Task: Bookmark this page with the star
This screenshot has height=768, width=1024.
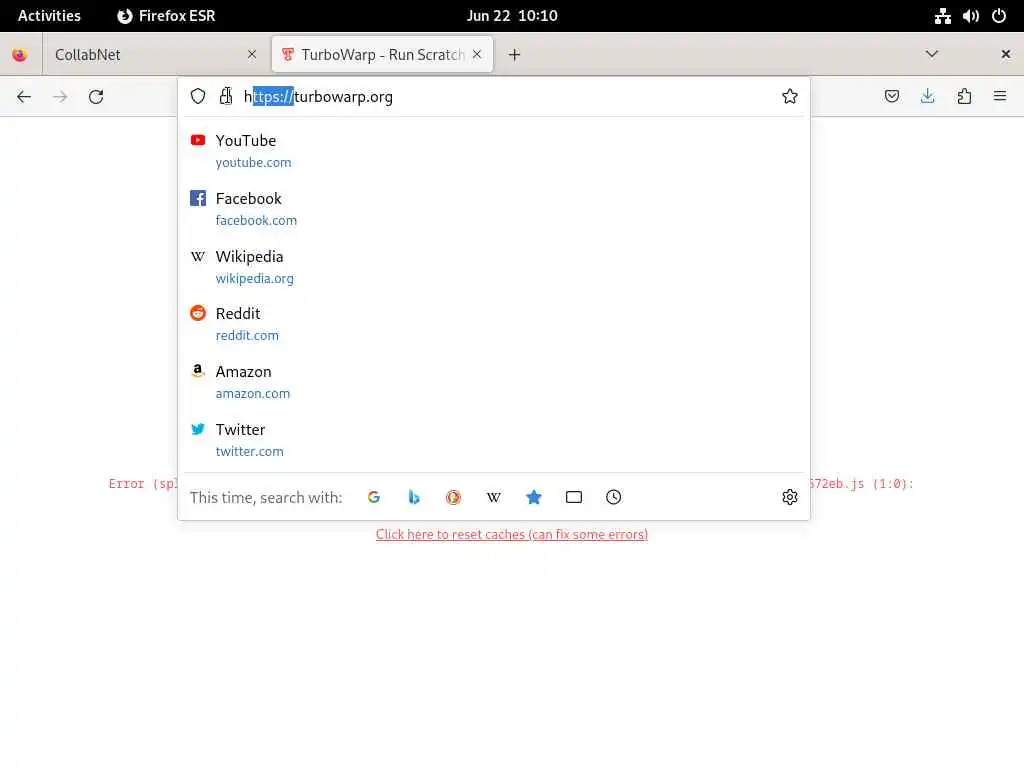Action: 790,97
